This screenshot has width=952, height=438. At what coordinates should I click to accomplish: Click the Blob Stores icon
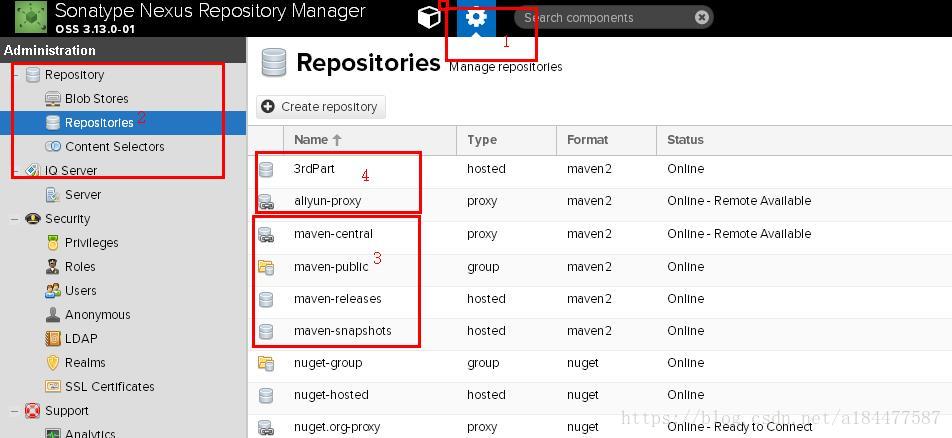tap(53, 98)
